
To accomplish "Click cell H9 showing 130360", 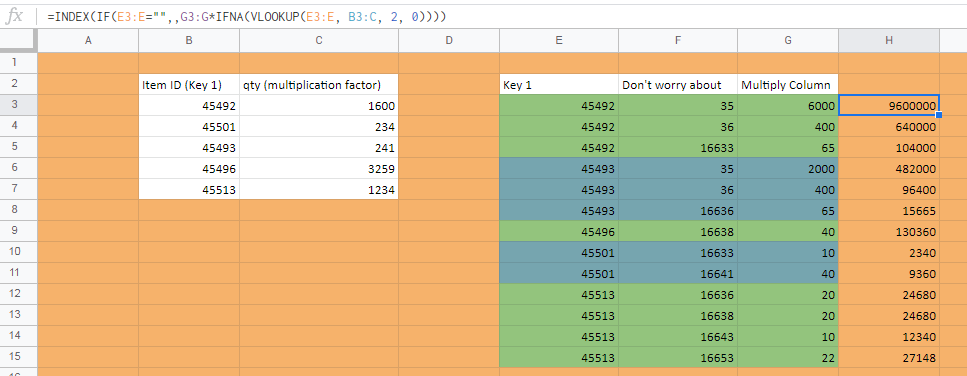I will coord(889,231).
